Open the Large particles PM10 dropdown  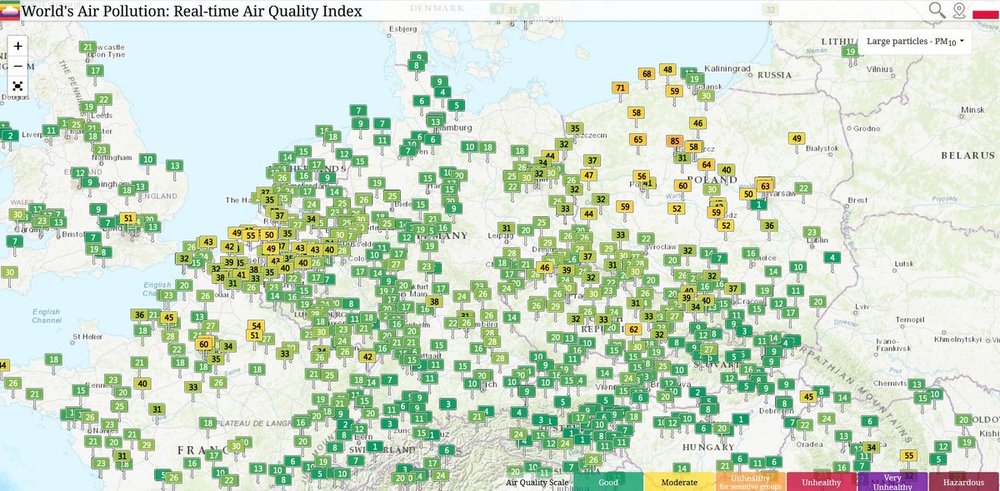tap(917, 42)
